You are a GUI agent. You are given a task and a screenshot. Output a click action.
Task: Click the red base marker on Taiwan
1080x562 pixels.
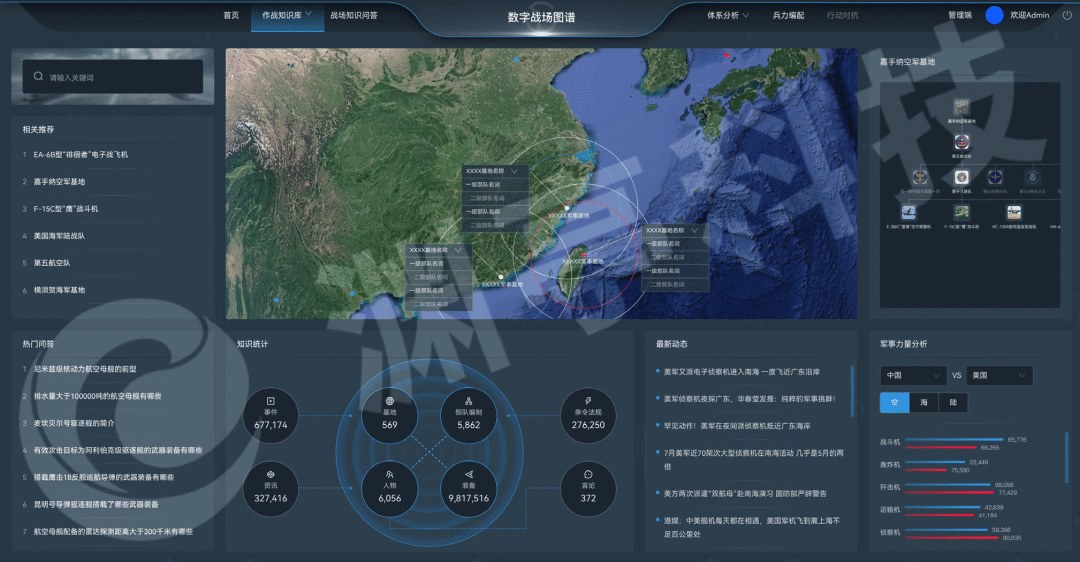click(x=584, y=255)
